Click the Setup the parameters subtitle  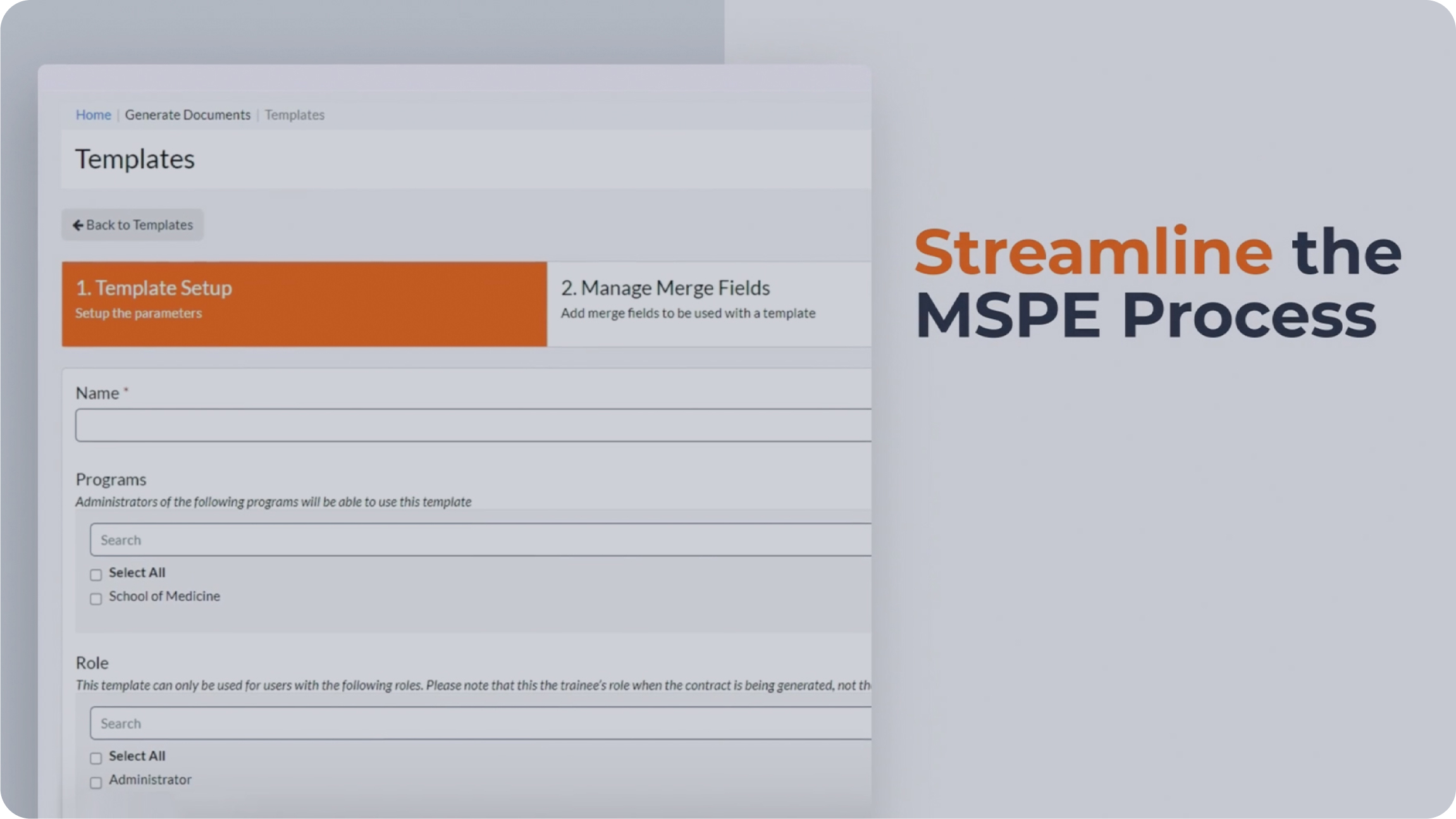pyautogui.click(x=139, y=314)
